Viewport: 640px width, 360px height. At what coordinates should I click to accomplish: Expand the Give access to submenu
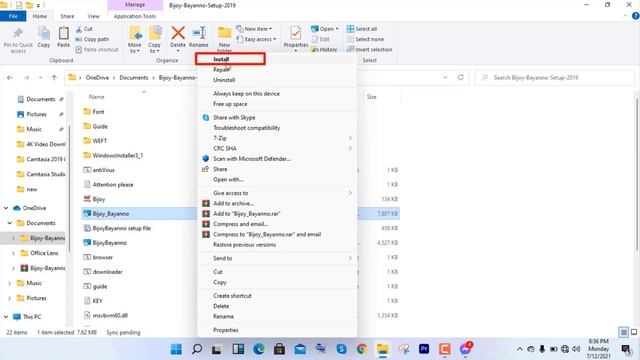tap(277, 193)
